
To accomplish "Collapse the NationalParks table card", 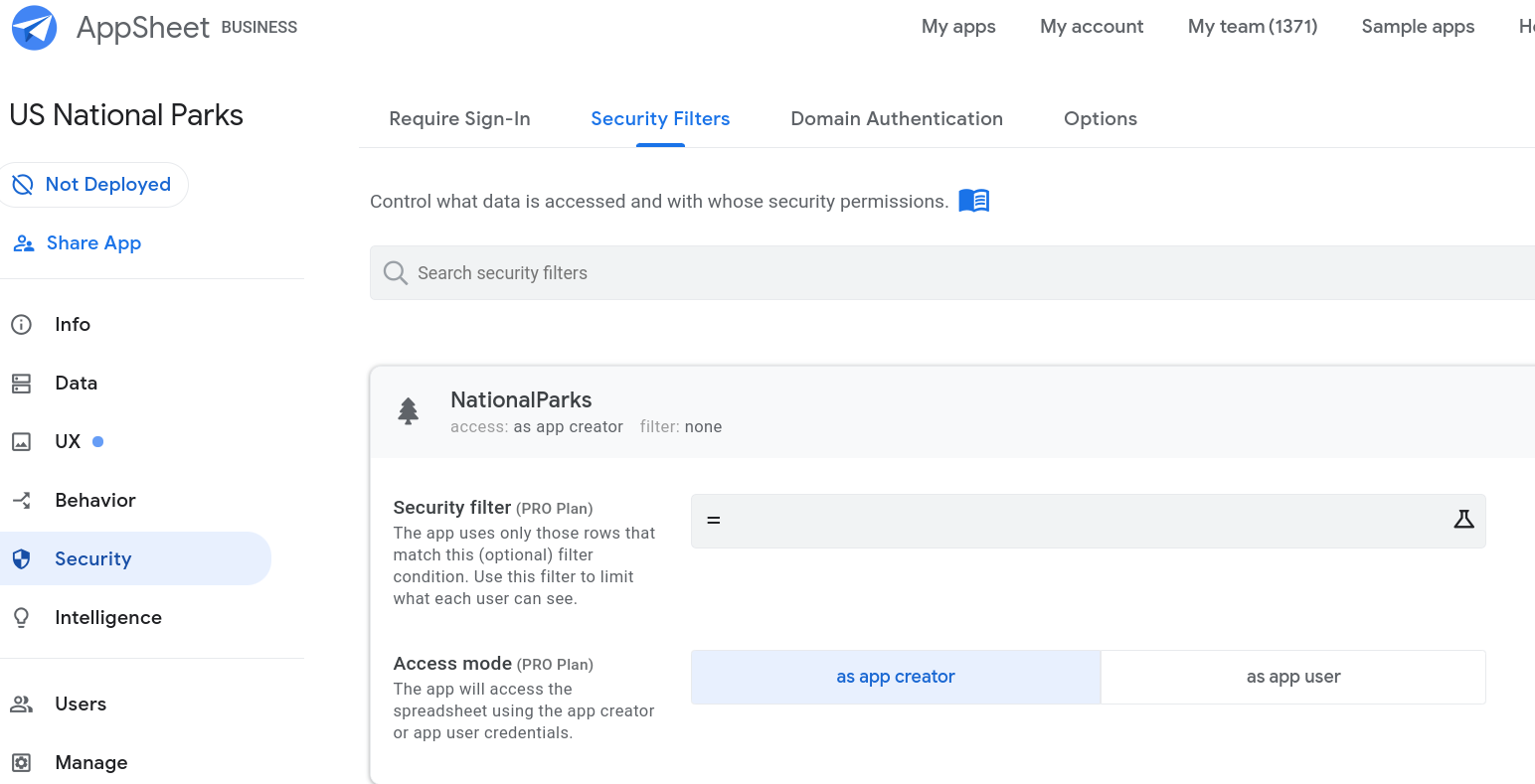I will click(x=521, y=399).
